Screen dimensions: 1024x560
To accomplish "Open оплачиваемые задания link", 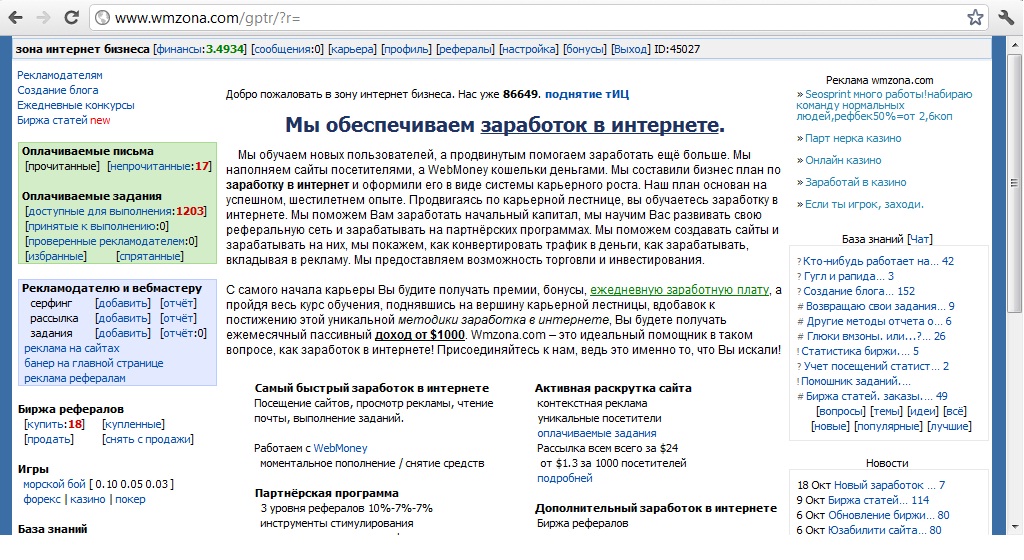I will pos(596,433).
